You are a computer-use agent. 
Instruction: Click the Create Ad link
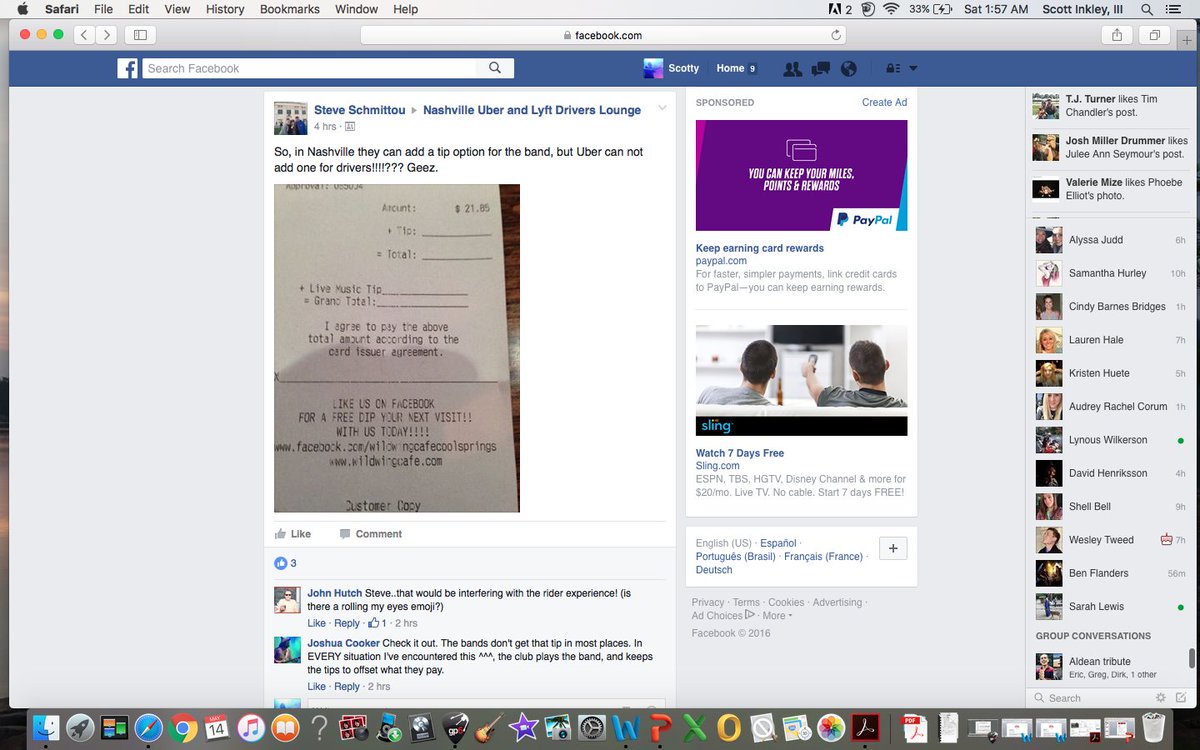(x=884, y=103)
